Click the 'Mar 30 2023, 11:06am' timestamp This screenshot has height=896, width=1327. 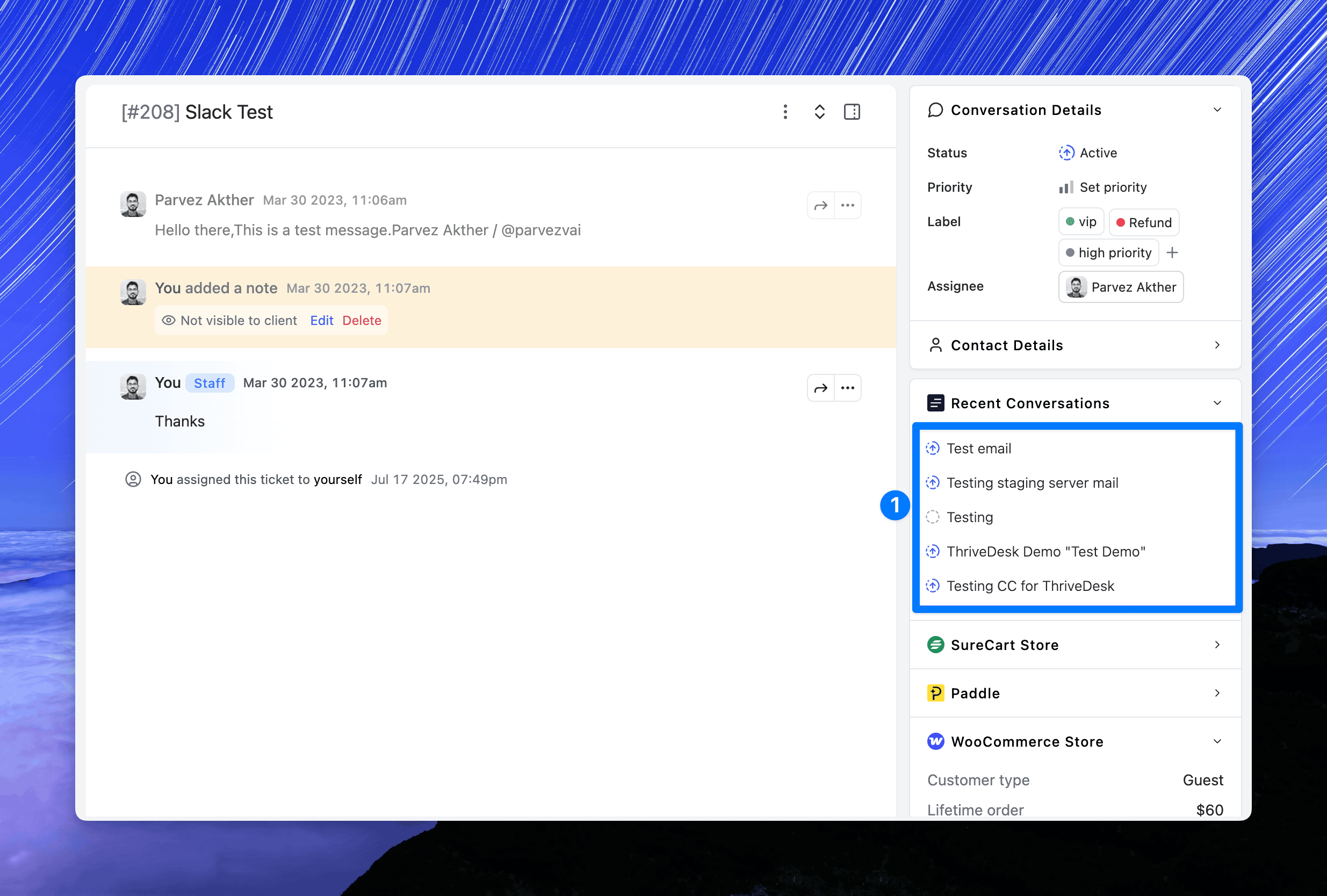click(335, 200)
